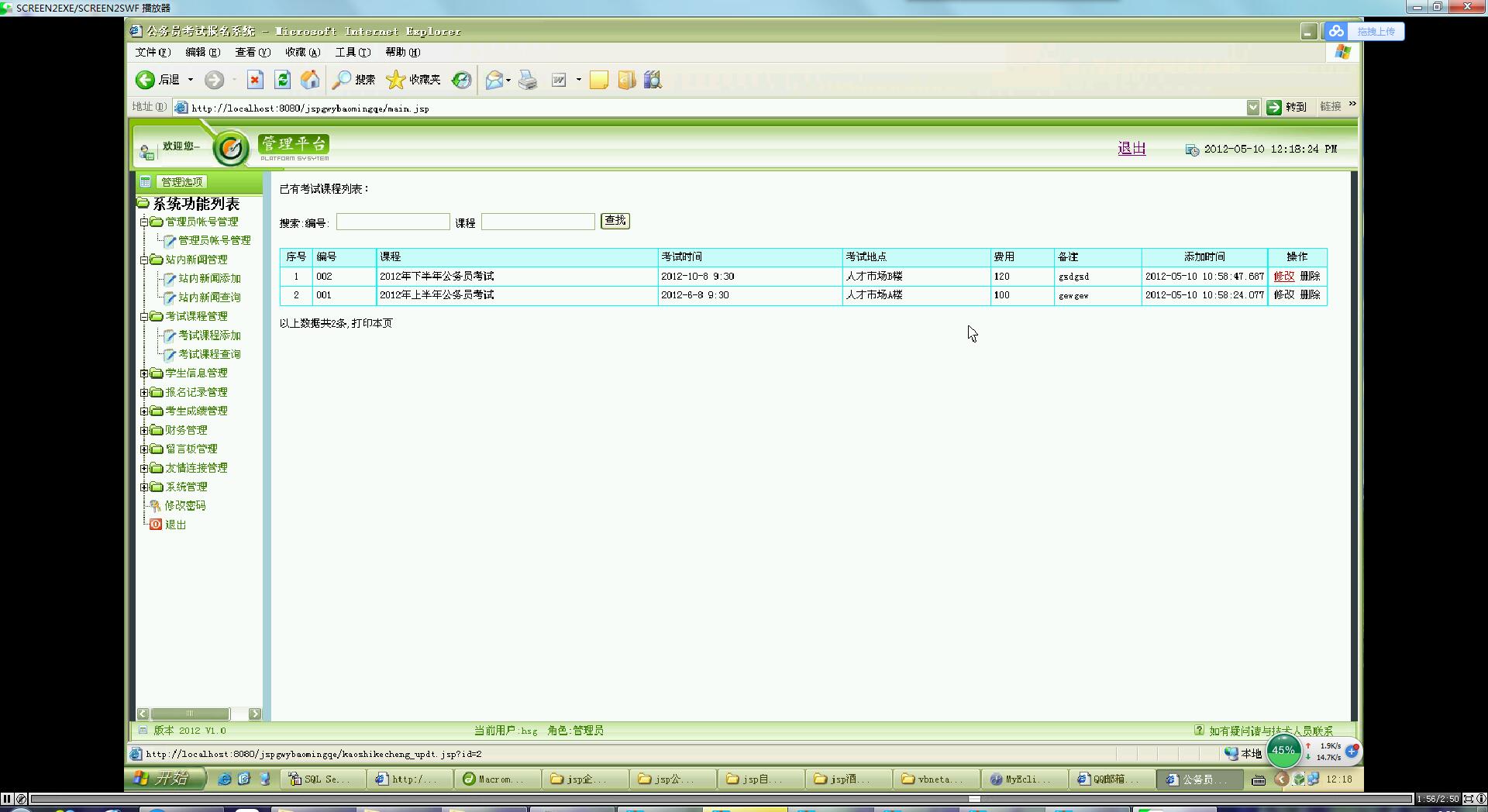Expand the 系统管理 tree node
Viewport: 1488px width, 812px height.
pyautogui.click(x=144, y=487)
